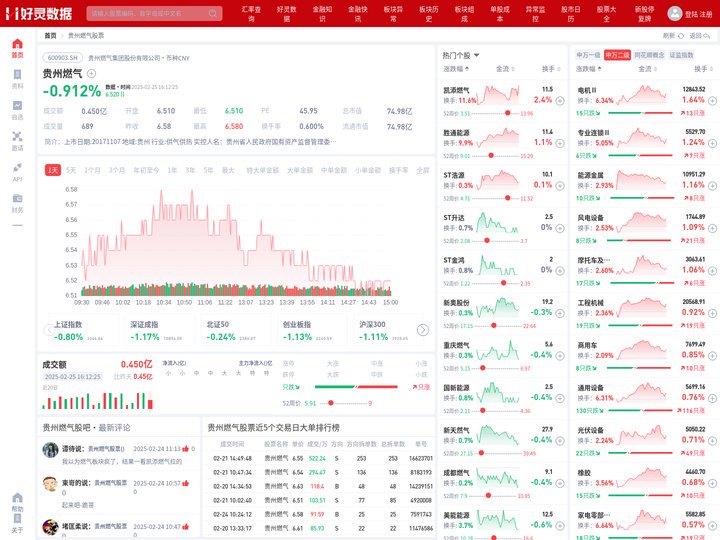Add ST浩源 with its plus icon
Viewport: 720px width, 540px height.
pos(560,186)
